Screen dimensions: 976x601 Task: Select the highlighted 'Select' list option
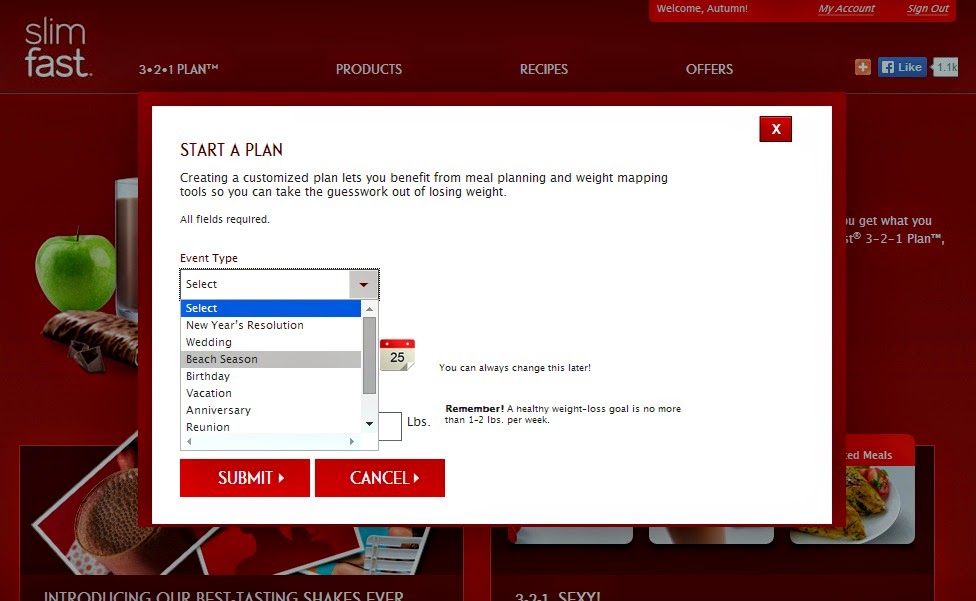tap(271, 308)
